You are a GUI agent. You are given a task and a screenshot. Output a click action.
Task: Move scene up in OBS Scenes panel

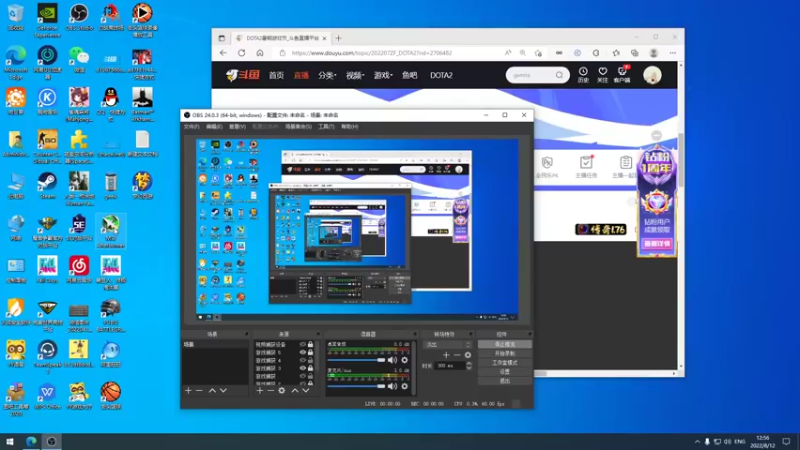pos(212,391)
